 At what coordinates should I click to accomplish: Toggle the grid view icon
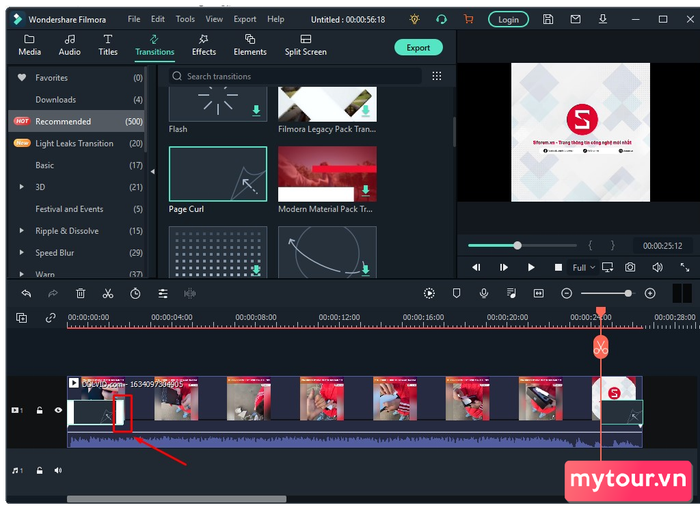[437, 76]
